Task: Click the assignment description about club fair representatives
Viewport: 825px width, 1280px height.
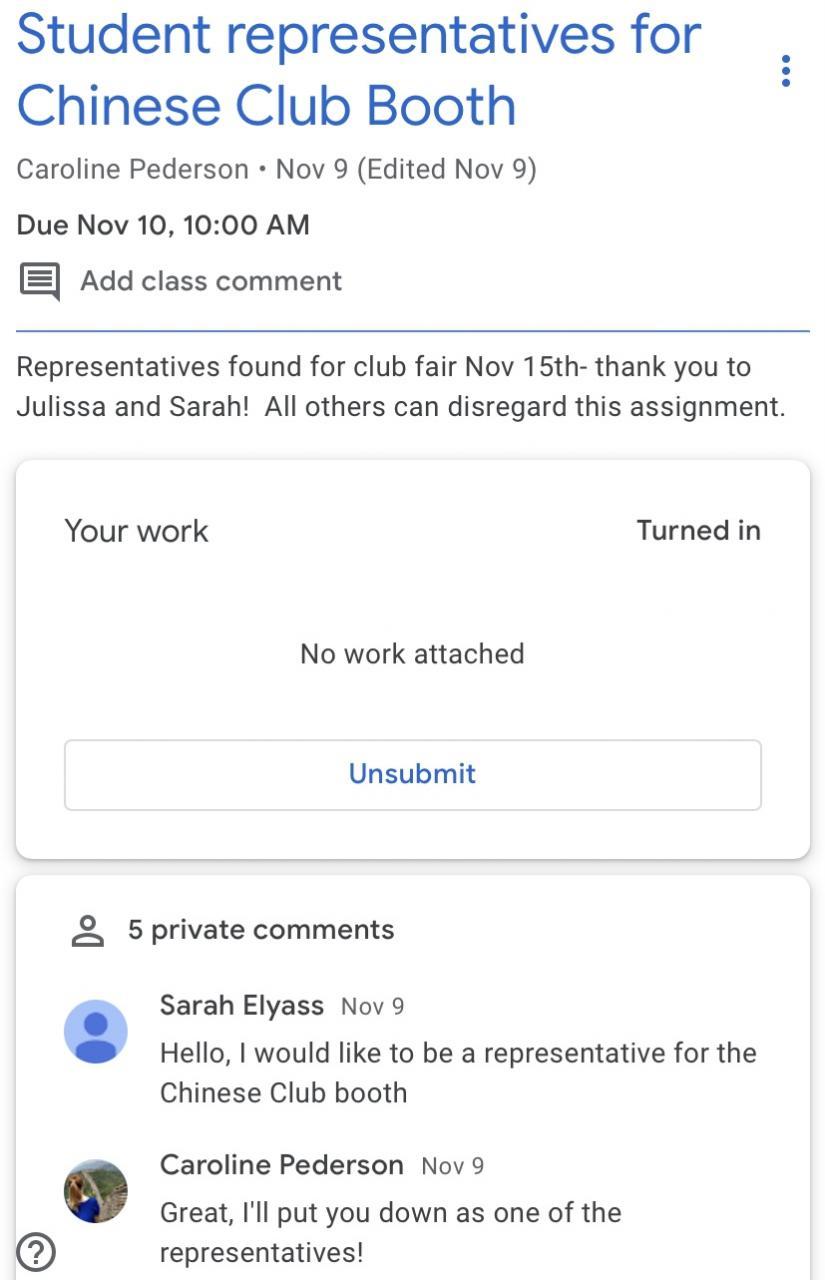Action: coord(400,387)
